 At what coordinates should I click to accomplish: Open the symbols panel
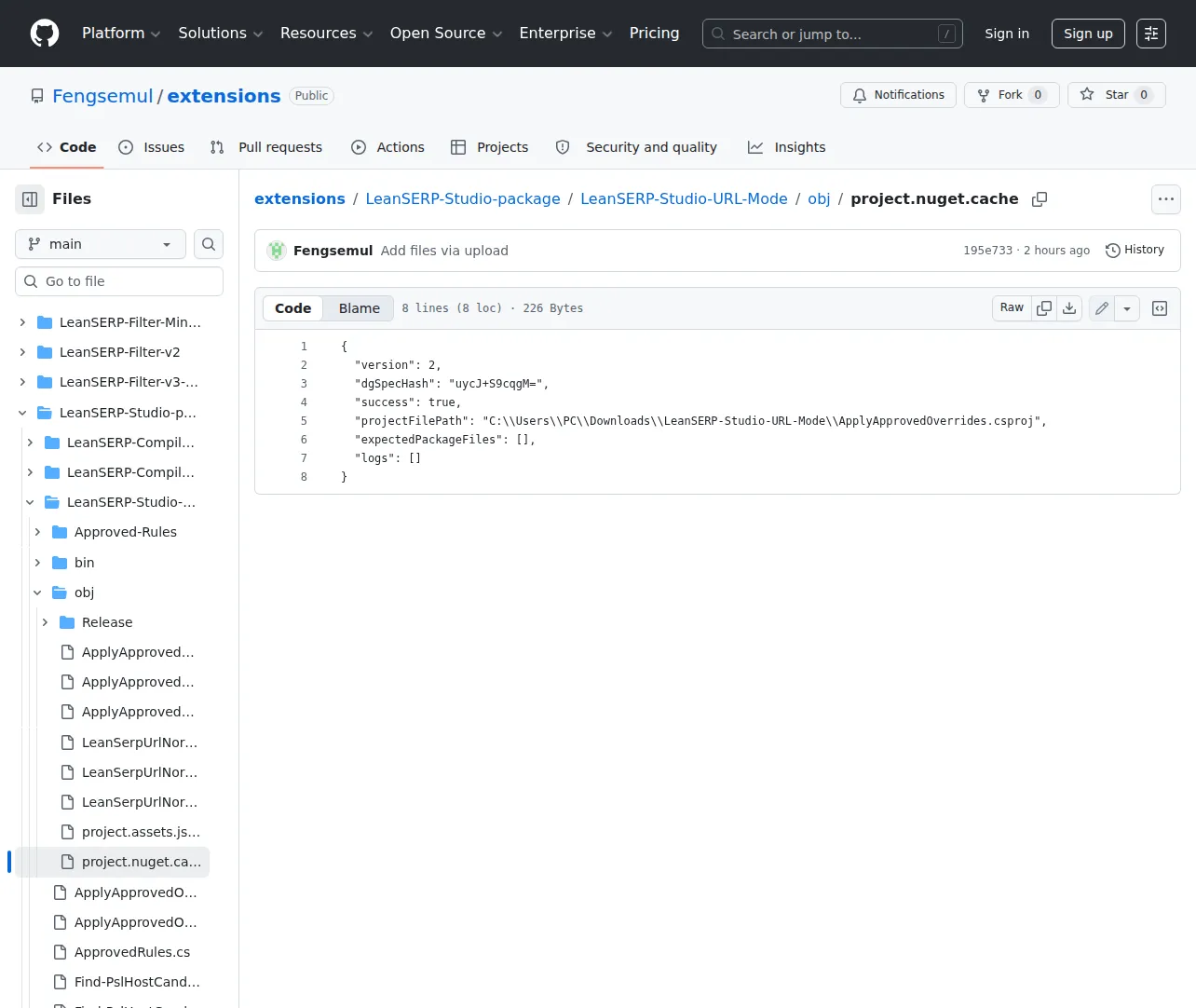tap(1160, 308)
